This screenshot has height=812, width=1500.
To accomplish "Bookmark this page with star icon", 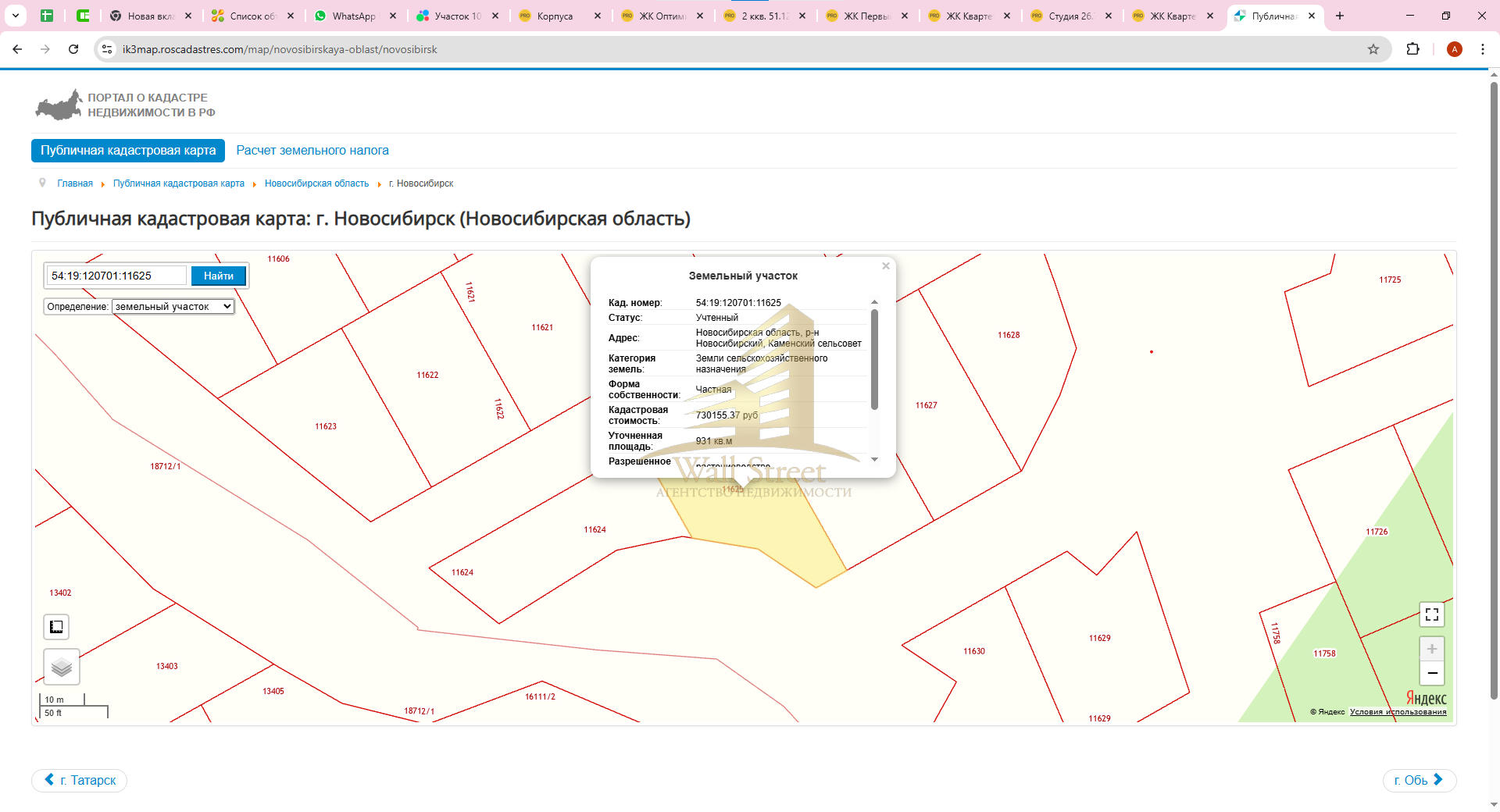I will point(1373,49).
